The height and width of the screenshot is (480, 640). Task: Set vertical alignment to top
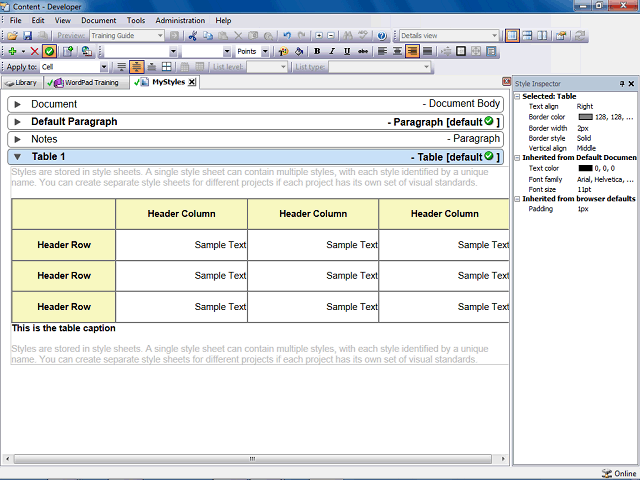click(121, 67)
